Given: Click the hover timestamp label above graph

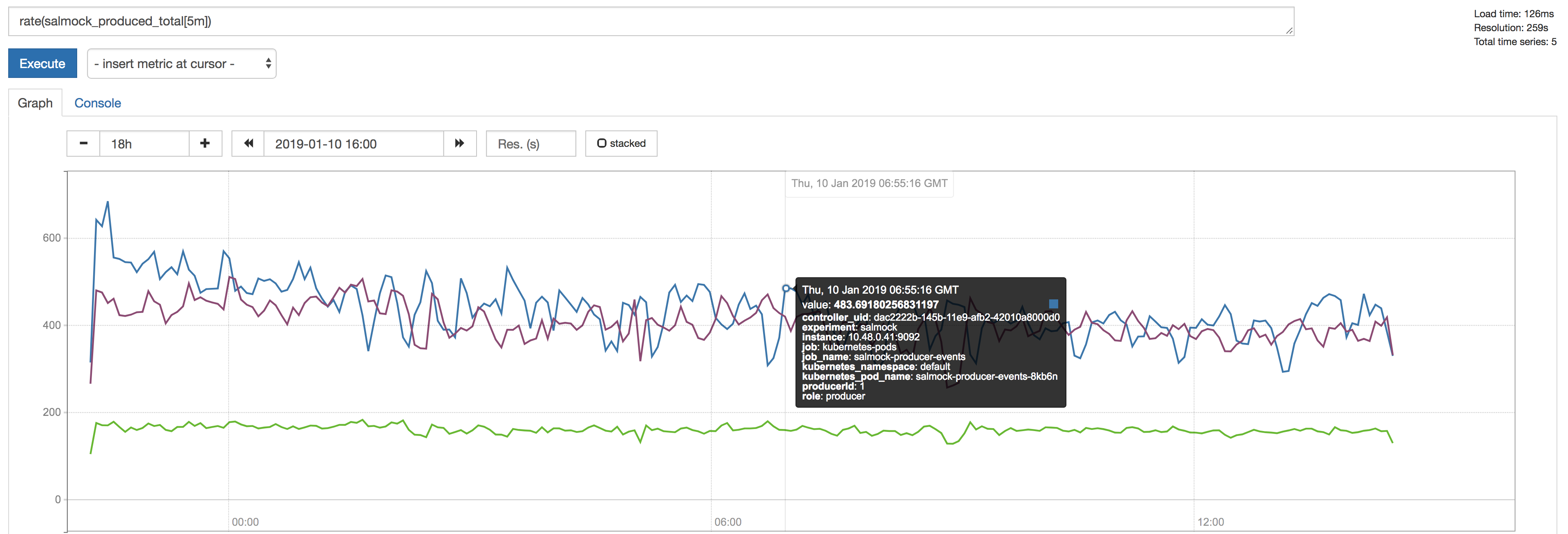Looking at the screenshot, I should point(869,183).
